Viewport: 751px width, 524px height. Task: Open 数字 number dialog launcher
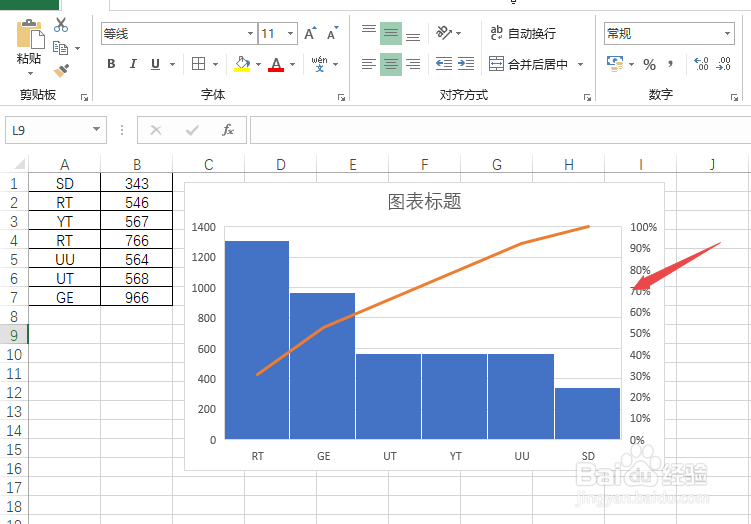coord(734,97)
